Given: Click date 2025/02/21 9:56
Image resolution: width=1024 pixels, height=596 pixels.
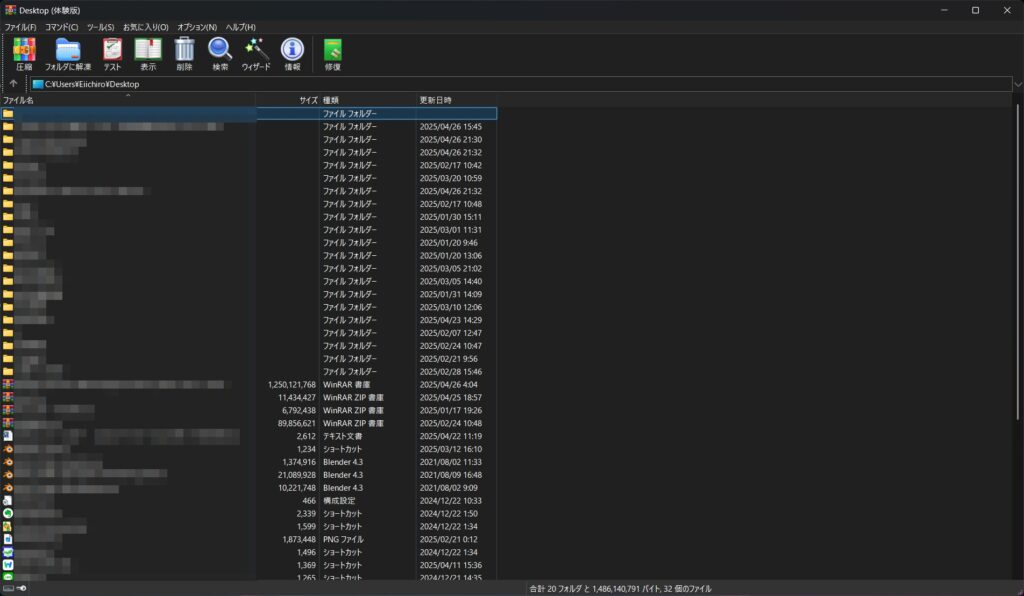Looking at the screenshot, I should click(449, 358).
